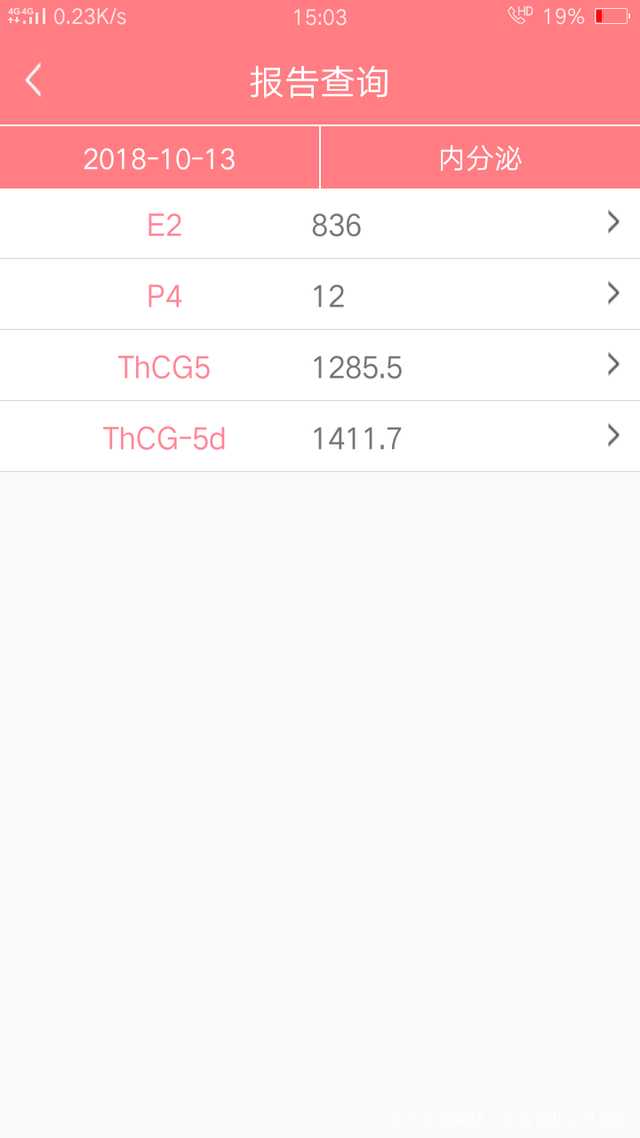Tap the HD call icon

coord(520,15)
